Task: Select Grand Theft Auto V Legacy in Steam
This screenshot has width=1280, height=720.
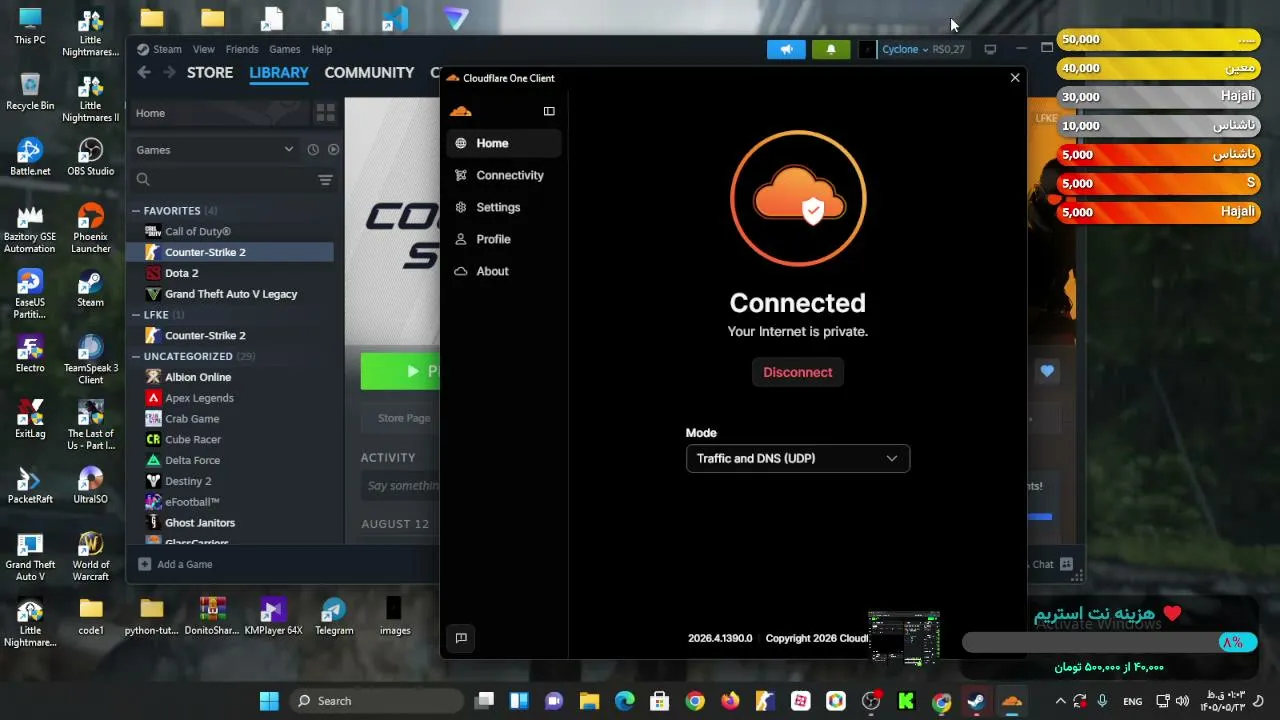Action: pyautogui.click(x=232, y=294)
